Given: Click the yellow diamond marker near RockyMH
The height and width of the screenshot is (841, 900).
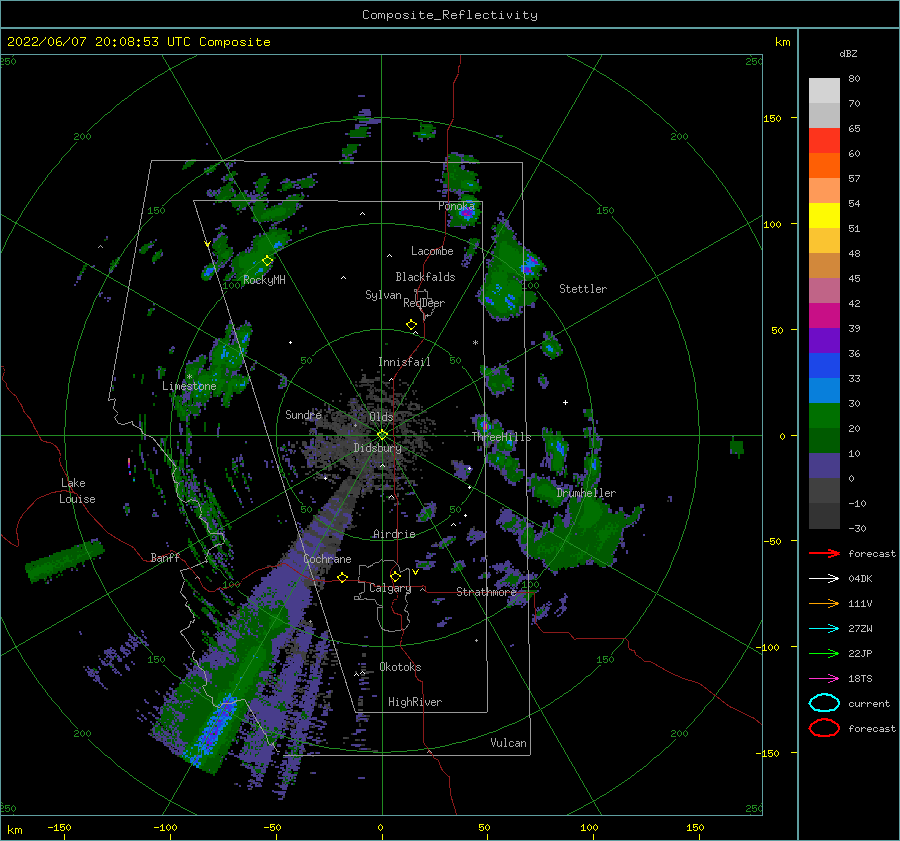Looking at the screenshot, I should tap(267, 261).
